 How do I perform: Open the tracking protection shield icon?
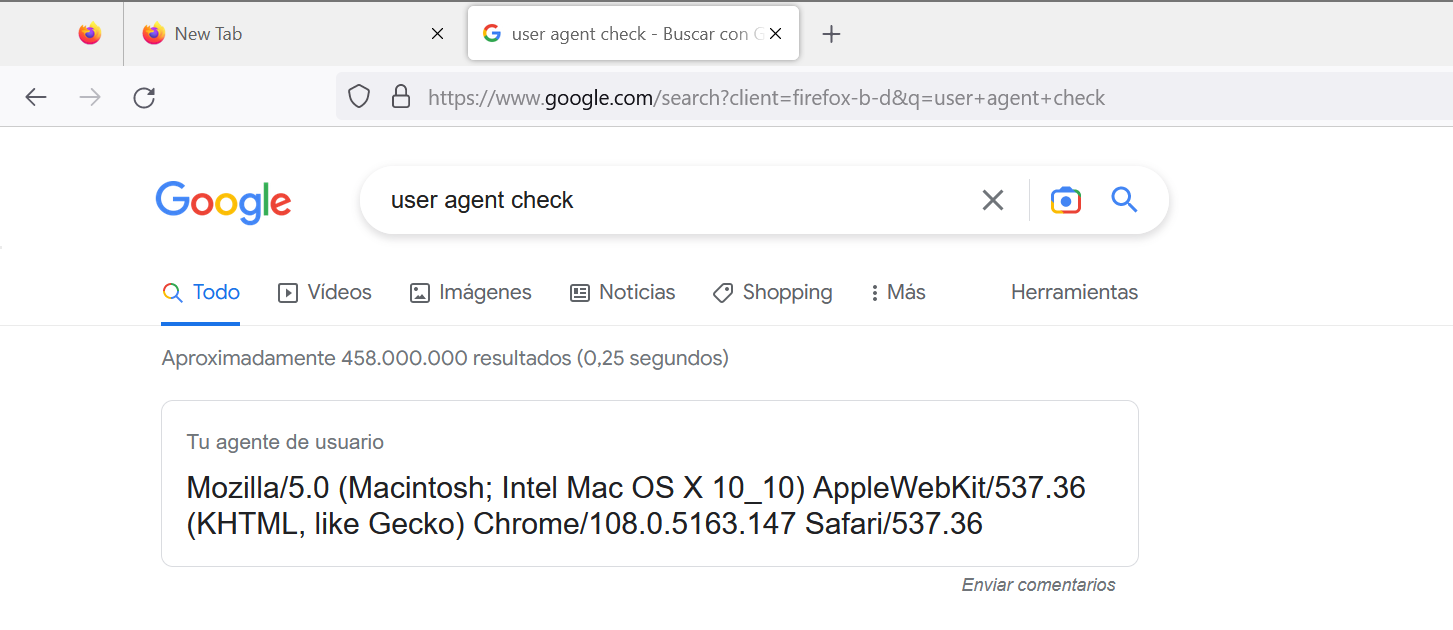tap(359, 97)
